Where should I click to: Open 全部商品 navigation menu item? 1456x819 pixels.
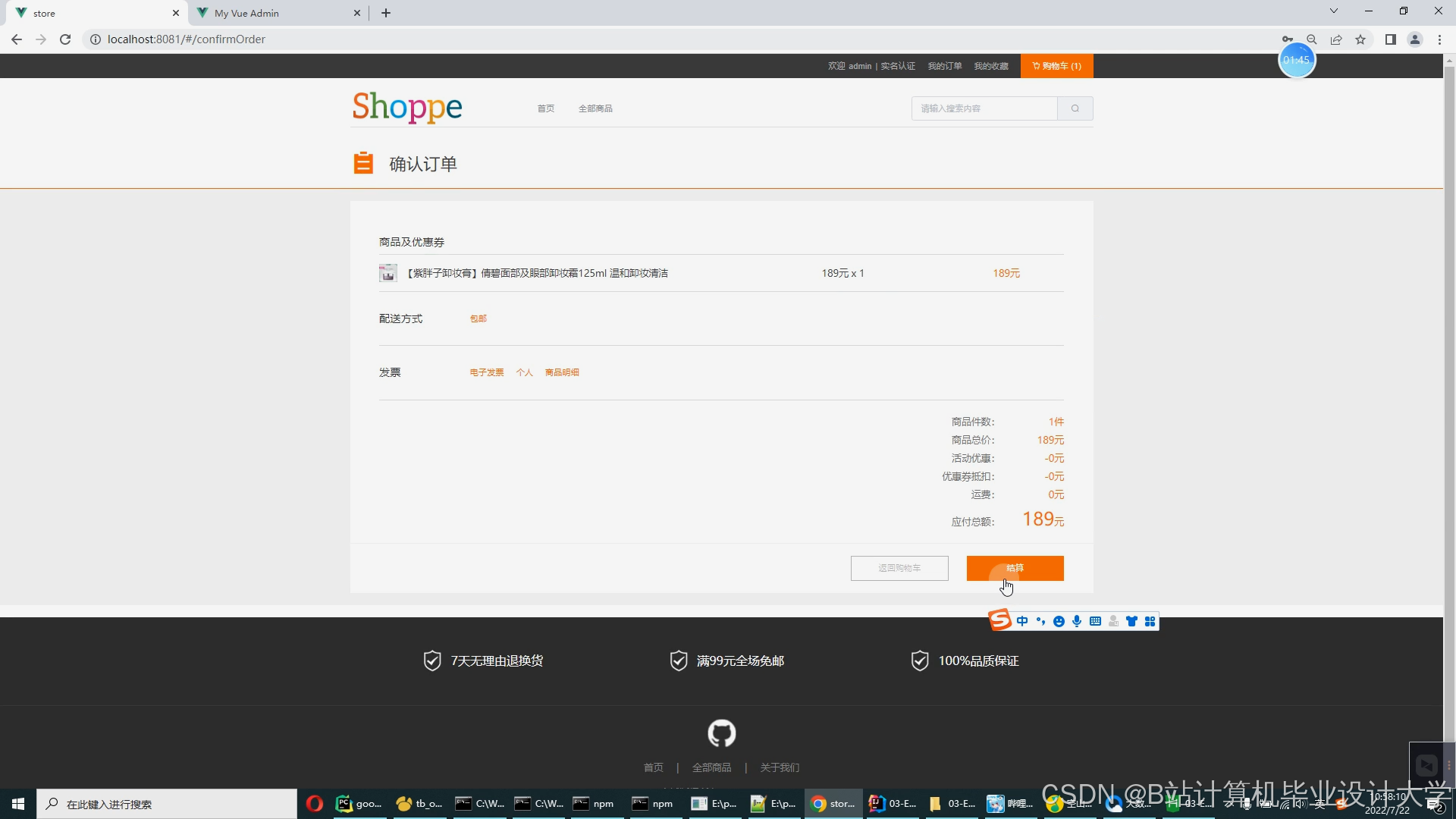point(595,108)
